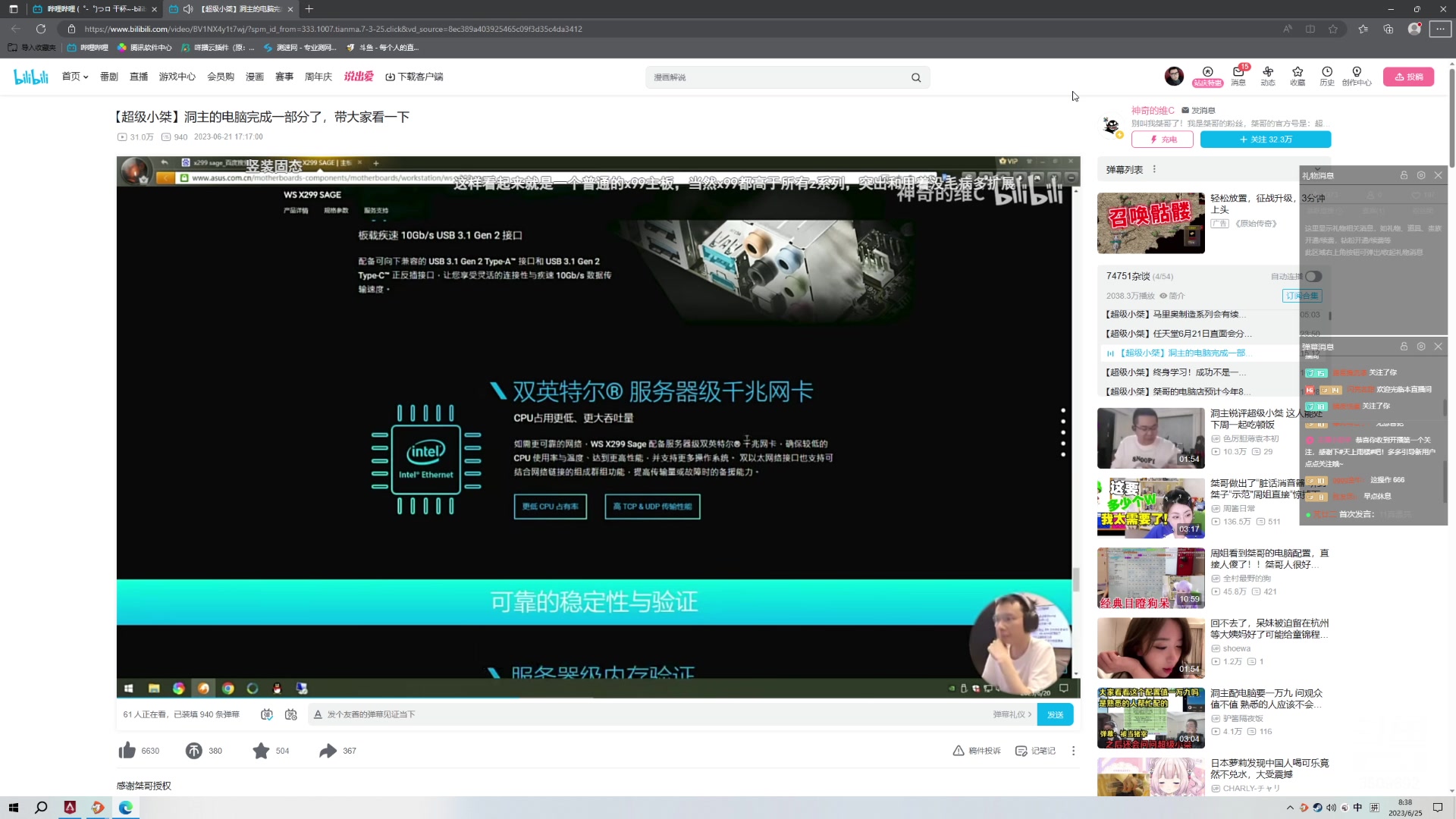Switch to the 直播 menu item in navigation

(138, 76)
